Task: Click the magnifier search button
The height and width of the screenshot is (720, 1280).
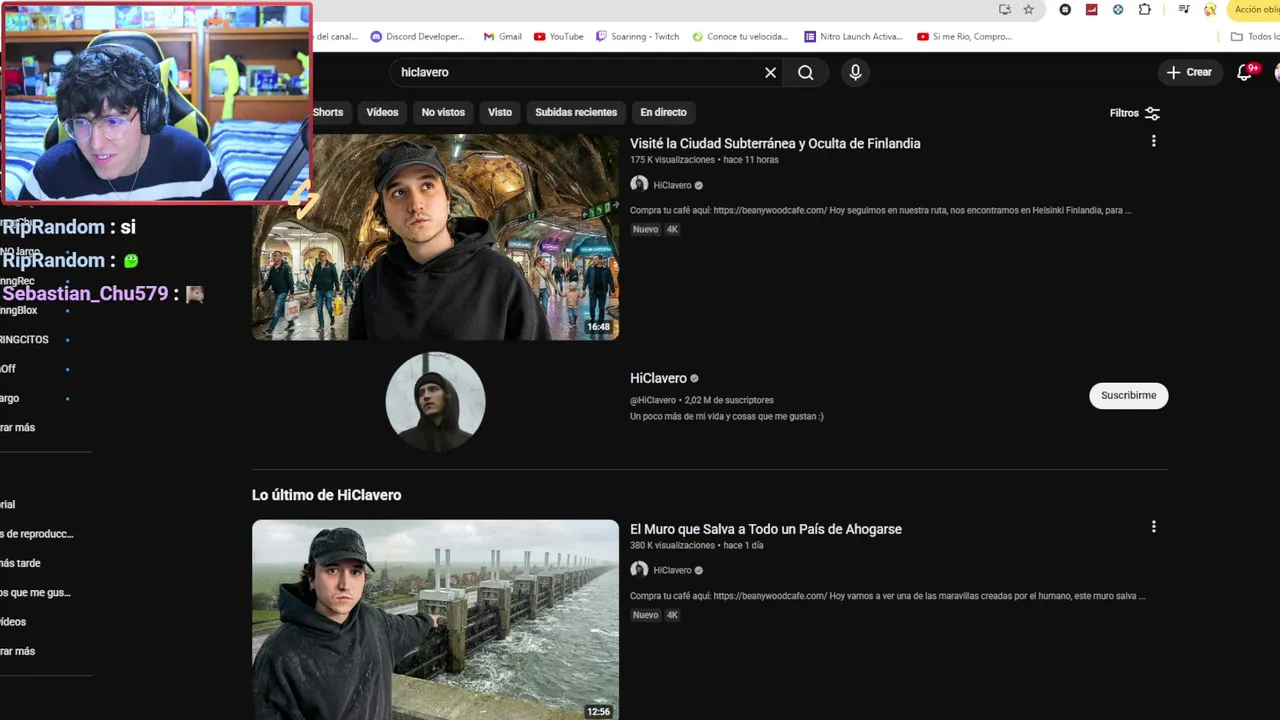Action: click(x=806, y=72)
